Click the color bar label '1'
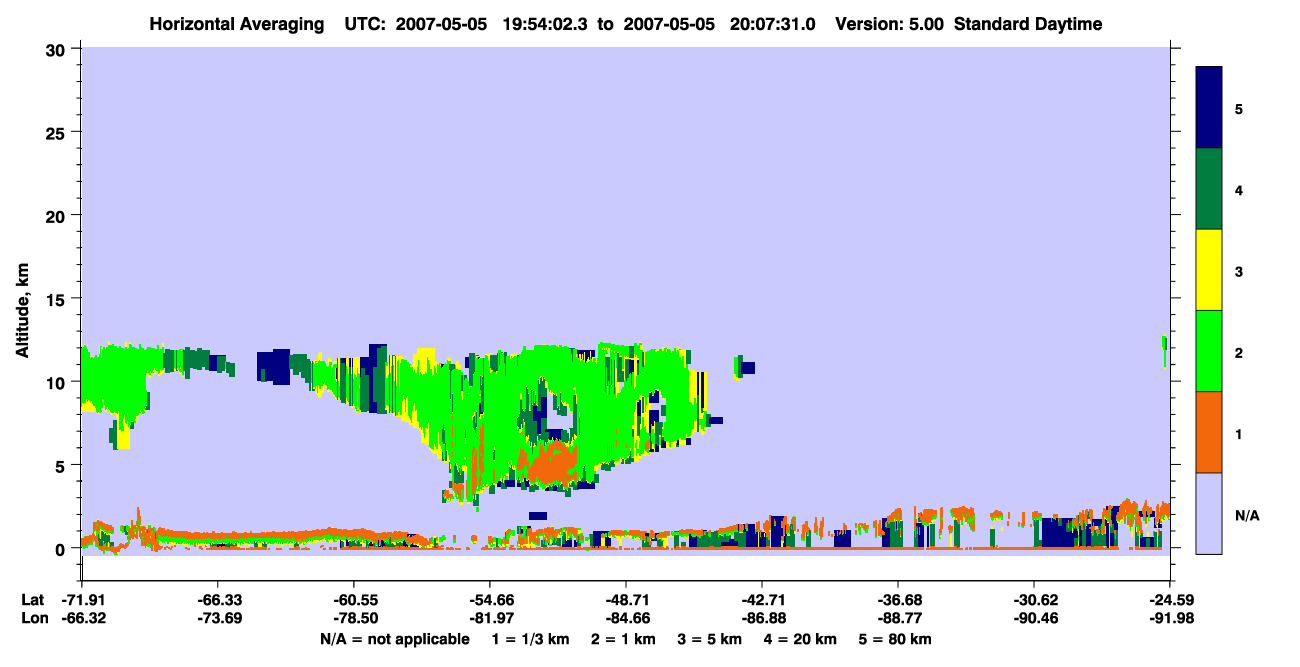 point(1239,433)
